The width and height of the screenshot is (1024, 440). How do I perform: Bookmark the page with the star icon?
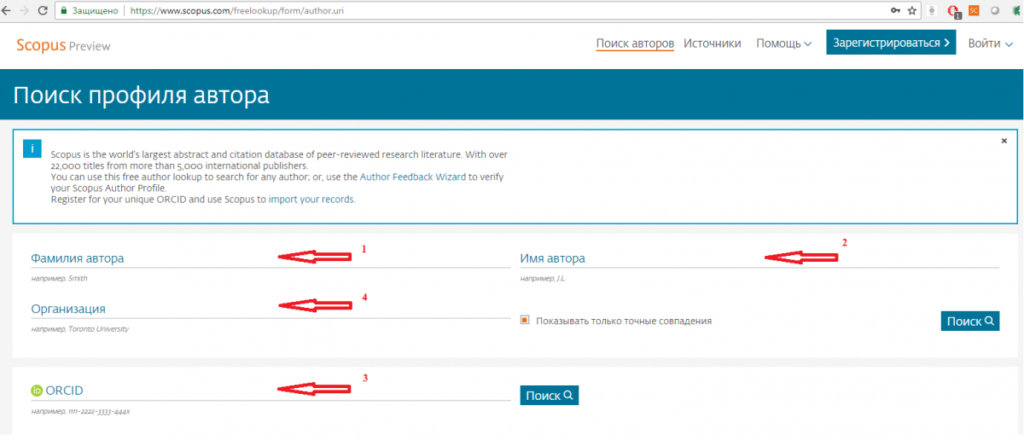(912, 10)
